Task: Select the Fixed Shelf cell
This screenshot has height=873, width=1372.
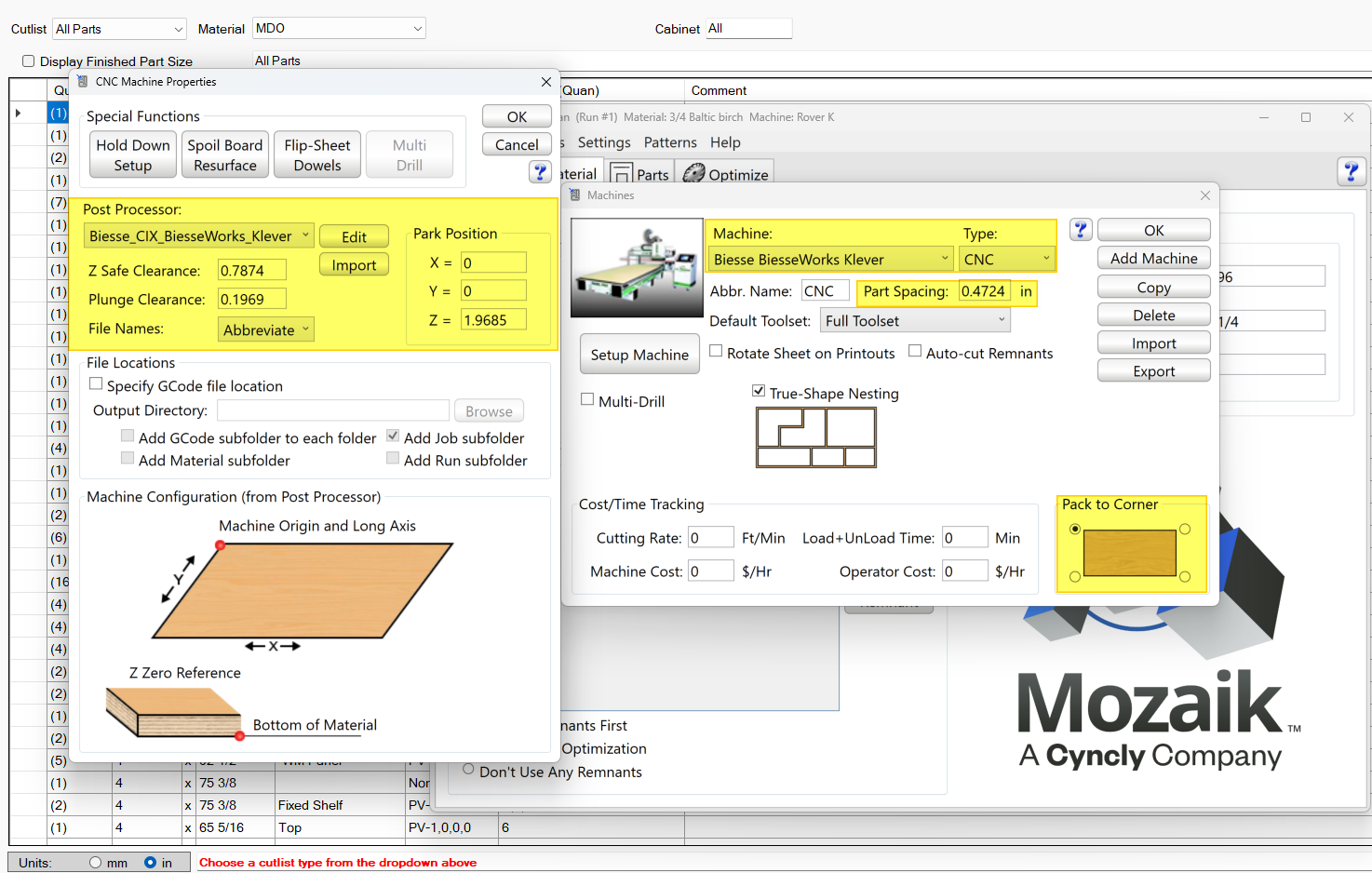Action: (x=340, y=805)
